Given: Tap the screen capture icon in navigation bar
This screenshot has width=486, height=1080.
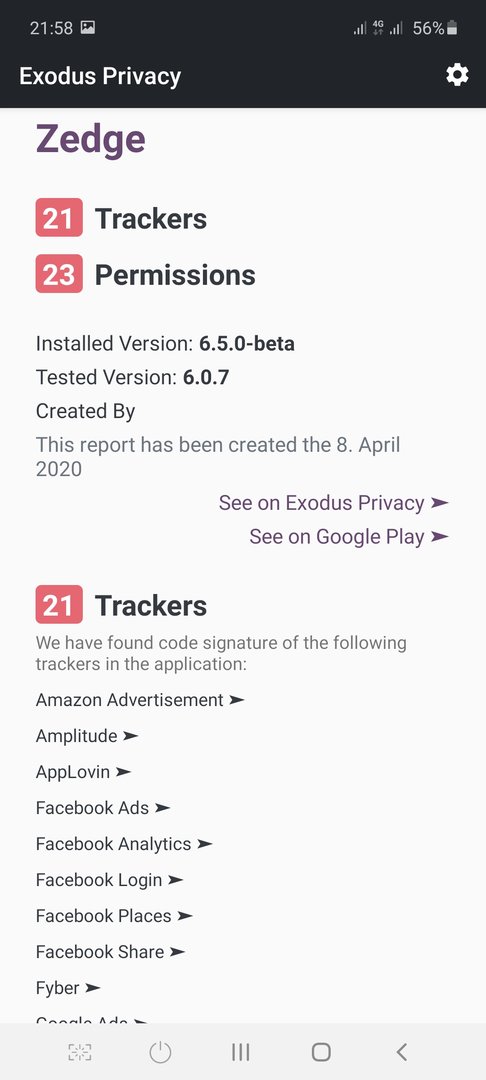Looking at the screenshot, I should click(80, 1052).
